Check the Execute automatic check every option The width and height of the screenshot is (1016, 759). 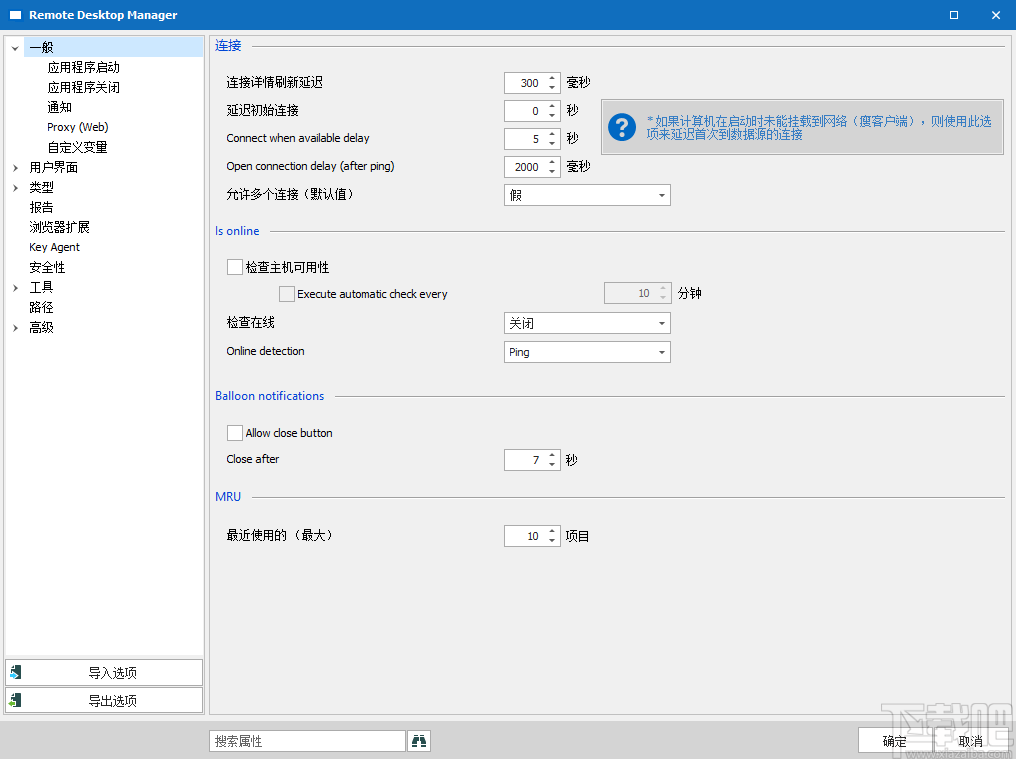pos(287,294)
